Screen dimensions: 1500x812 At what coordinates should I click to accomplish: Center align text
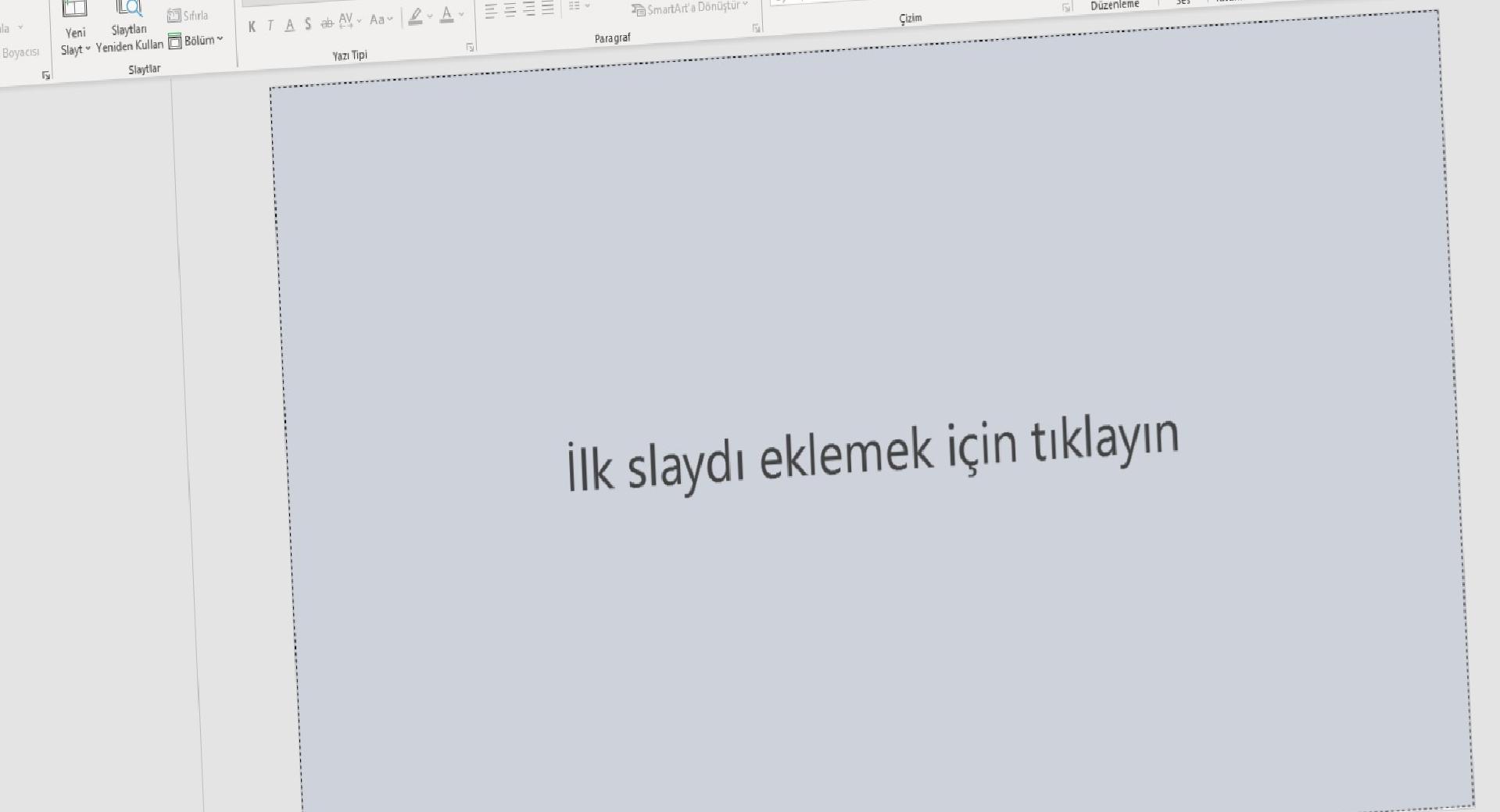(510, 11)
